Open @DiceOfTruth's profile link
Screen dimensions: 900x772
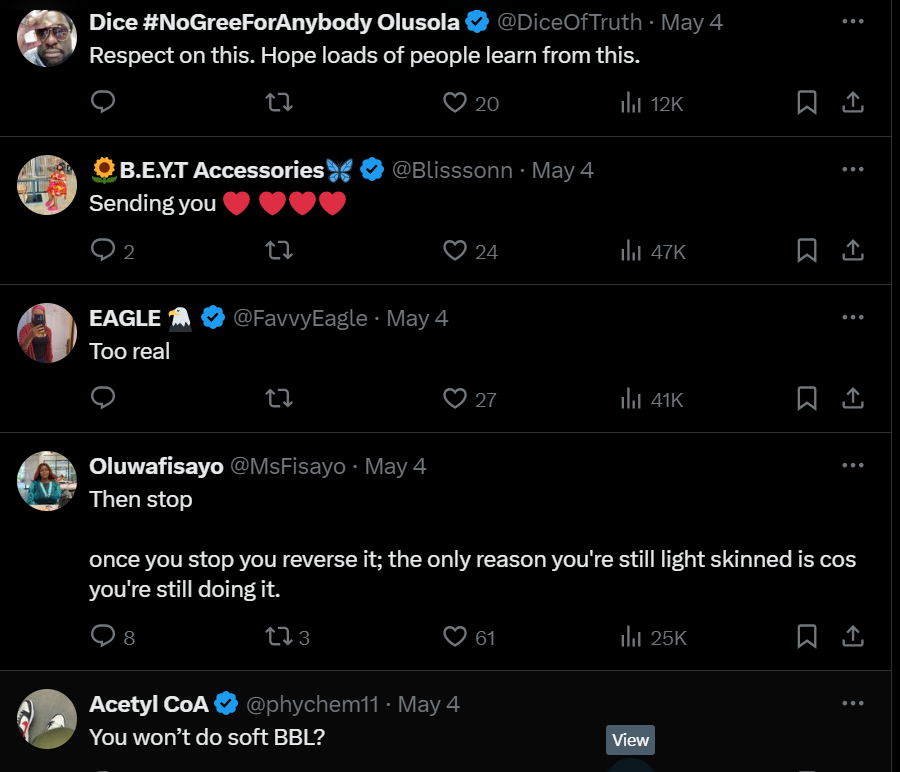pos(572,21)
